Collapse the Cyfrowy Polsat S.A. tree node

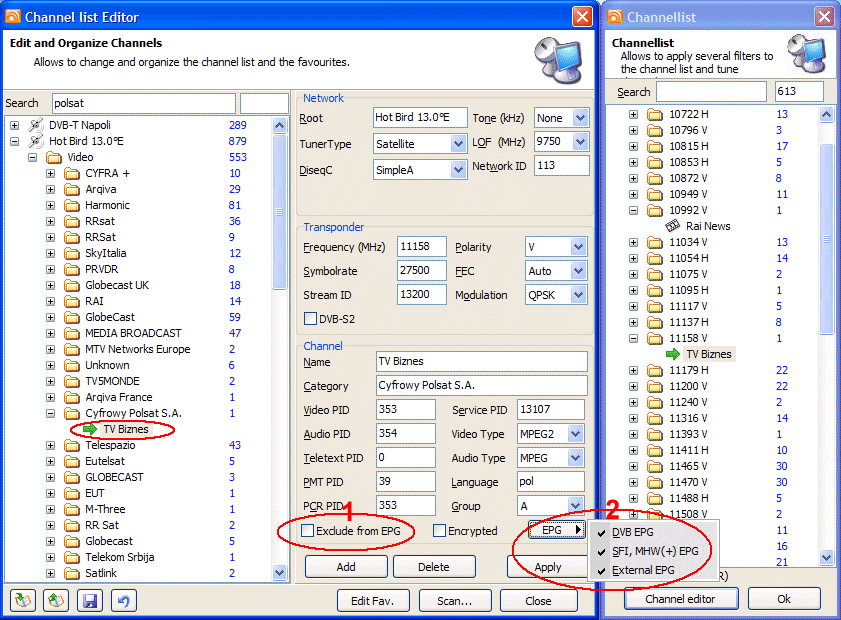pos(50,414)
